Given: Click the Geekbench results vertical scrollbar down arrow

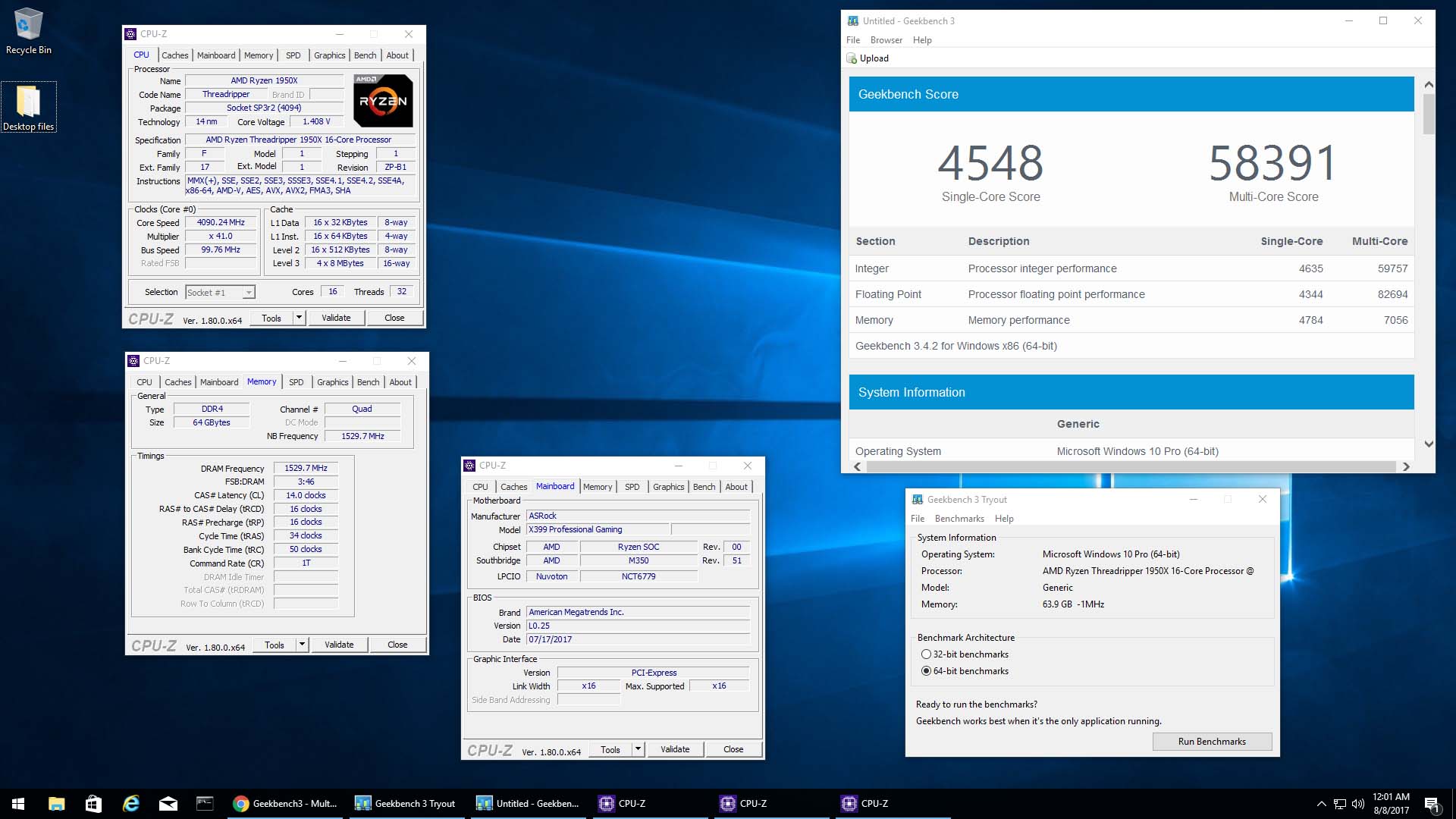Looking at the screenshot, I should coord(1429,444).
